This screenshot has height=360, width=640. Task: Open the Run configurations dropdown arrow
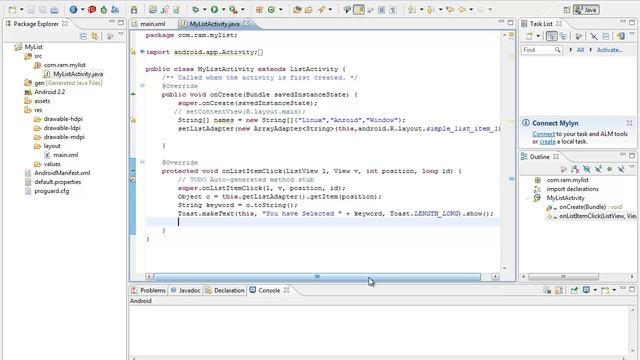223,9
